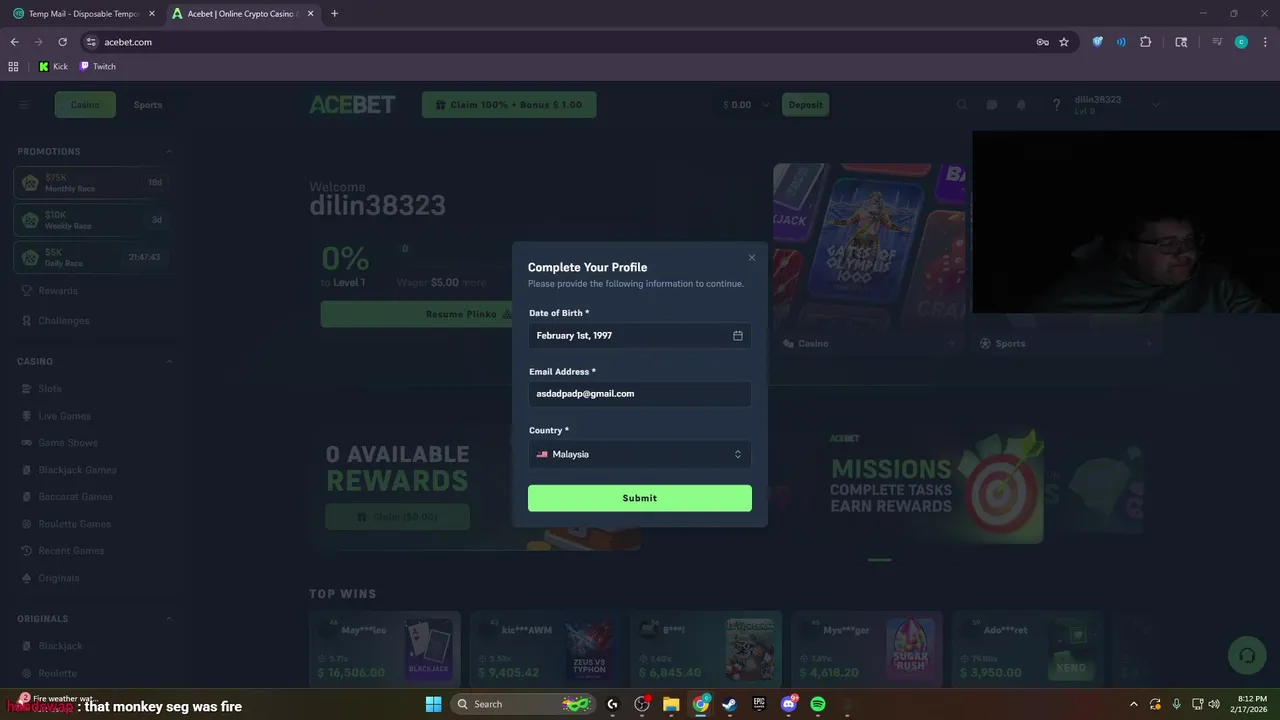This screenshot has height=720, width=1280.
Task: Open the saved passwords key icon
Action: (1042, 42)
